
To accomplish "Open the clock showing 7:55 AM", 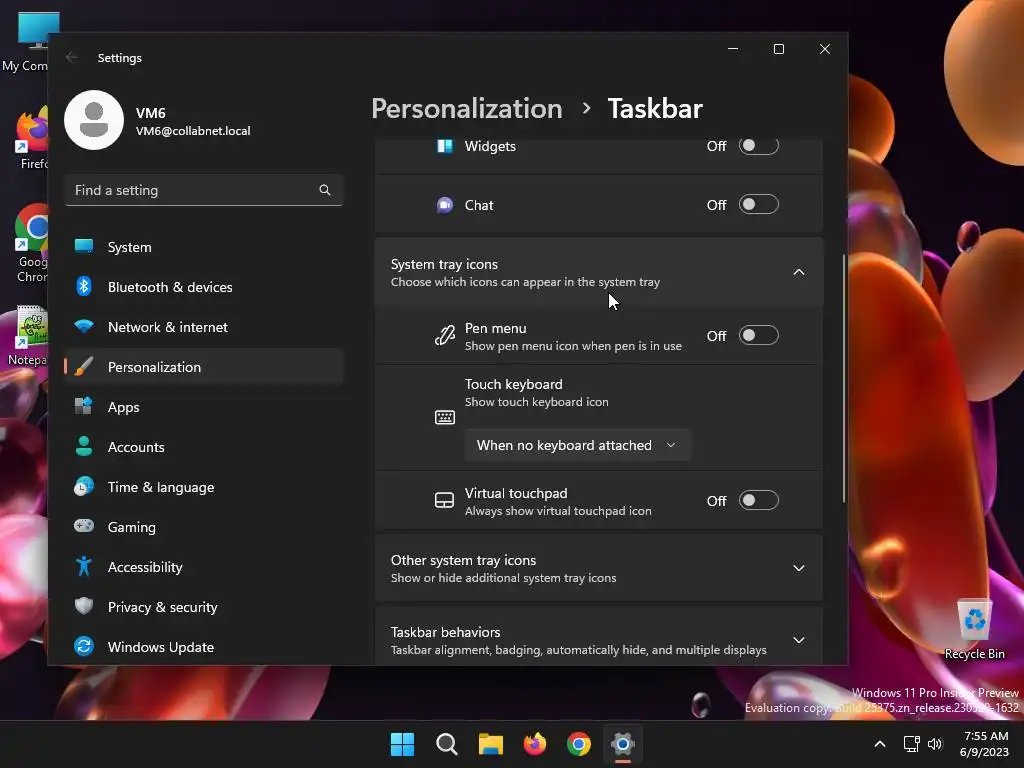I will coord(984,744).
